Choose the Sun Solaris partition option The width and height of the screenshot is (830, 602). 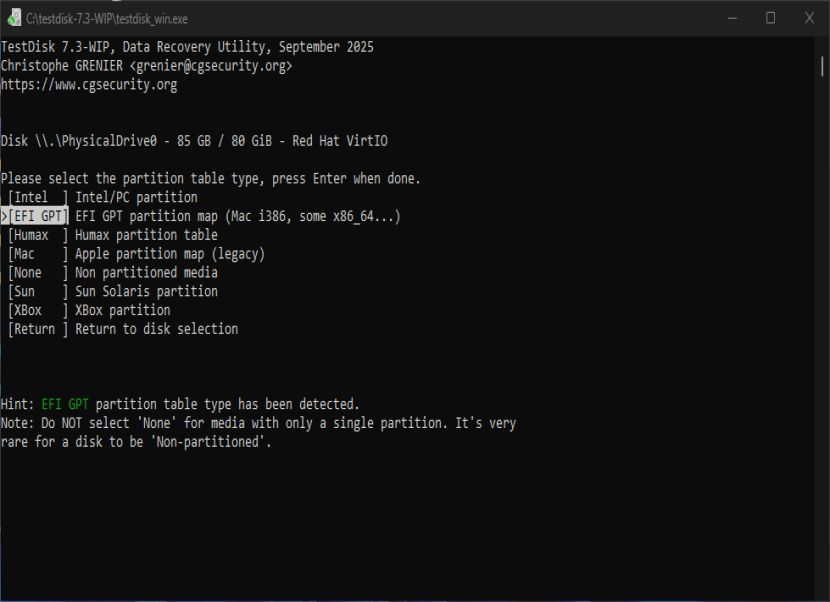(113, 292)
